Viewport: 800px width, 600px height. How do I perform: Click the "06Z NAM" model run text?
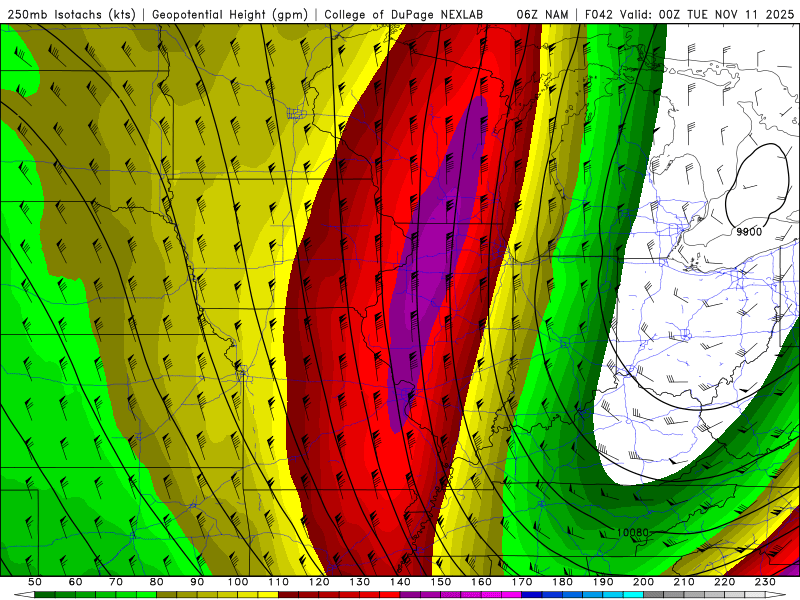pos(542,15)
